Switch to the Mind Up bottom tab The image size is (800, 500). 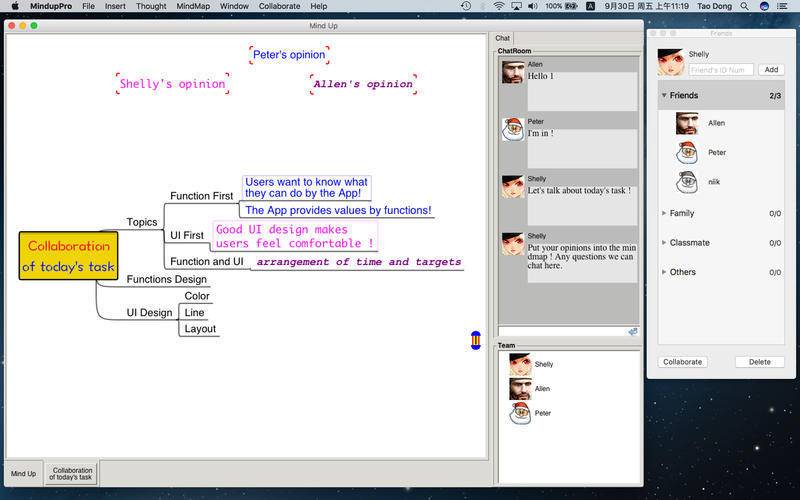23,473
